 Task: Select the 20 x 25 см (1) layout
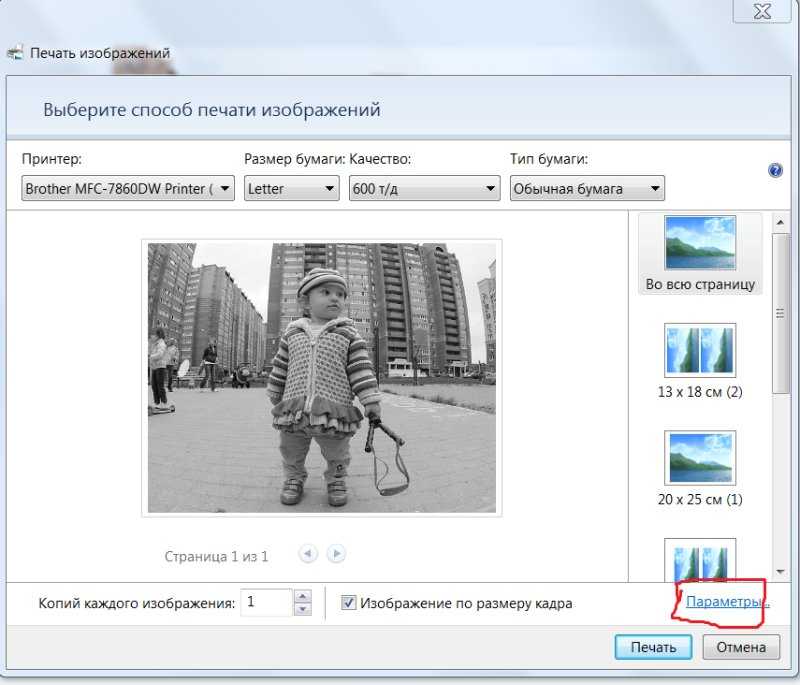[x=700, y=469]
